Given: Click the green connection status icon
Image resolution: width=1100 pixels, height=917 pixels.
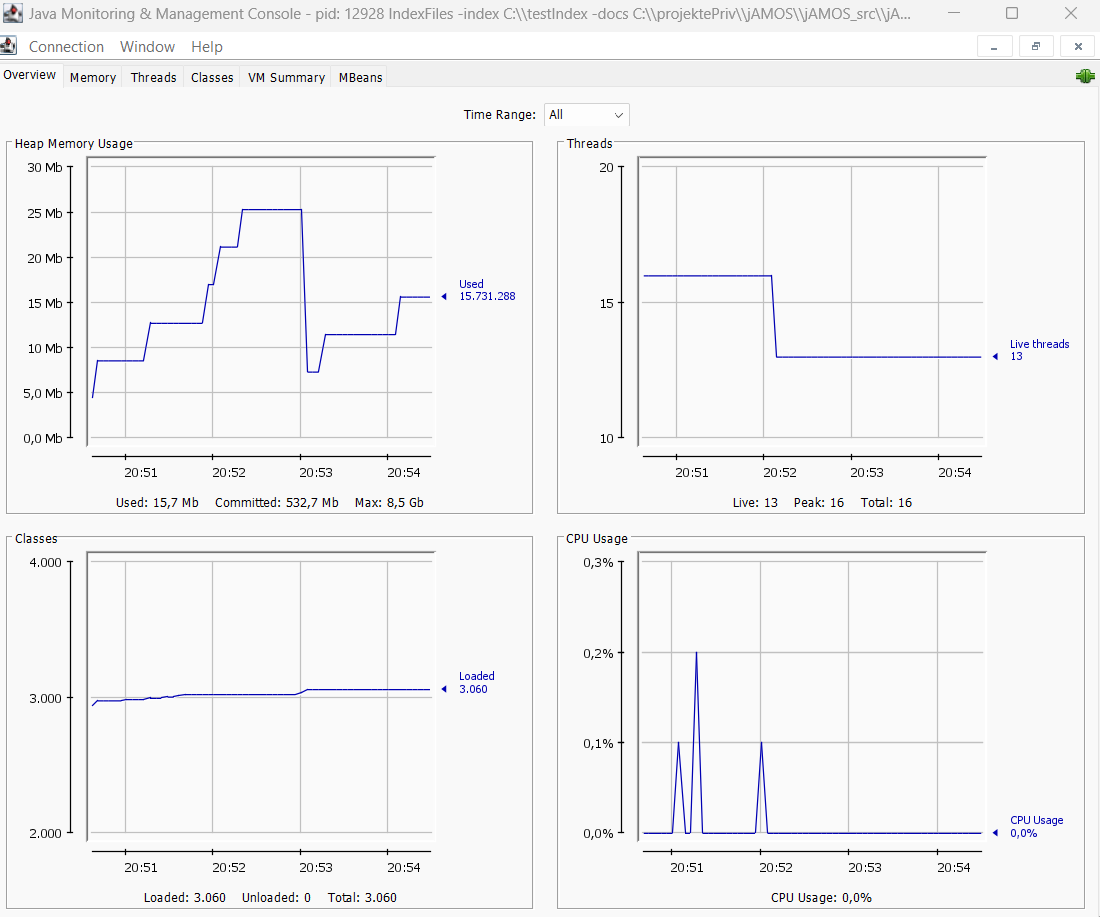Looking at the screenshot, I should point(1084,76).
